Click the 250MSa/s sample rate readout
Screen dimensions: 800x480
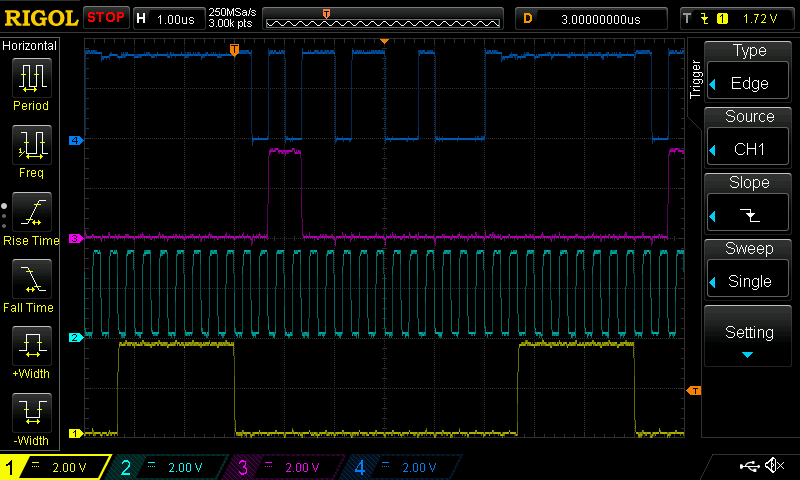point(232,13)
